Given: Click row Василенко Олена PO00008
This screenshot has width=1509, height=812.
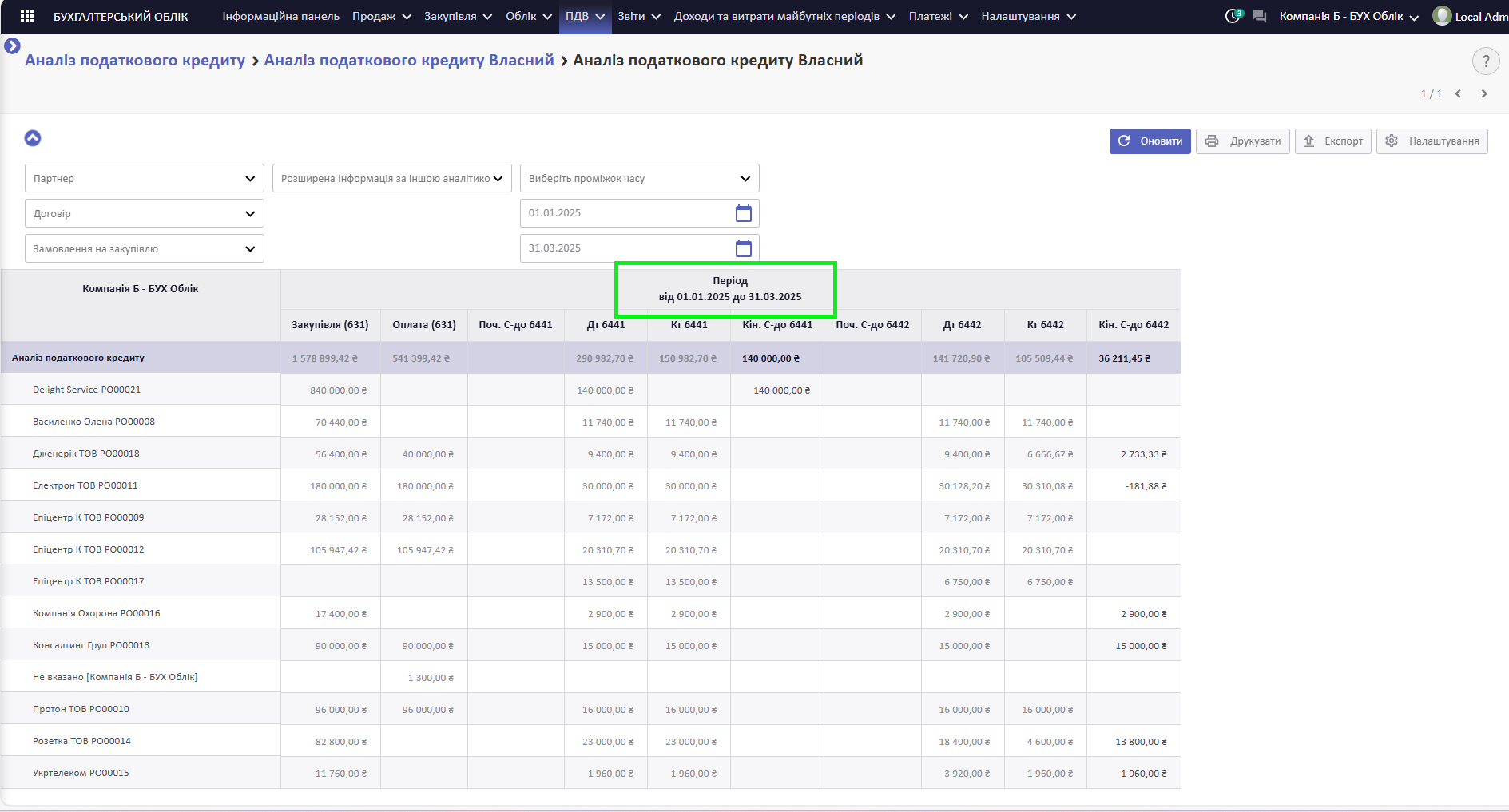Looking at the screenshot, I should [591, 422].
